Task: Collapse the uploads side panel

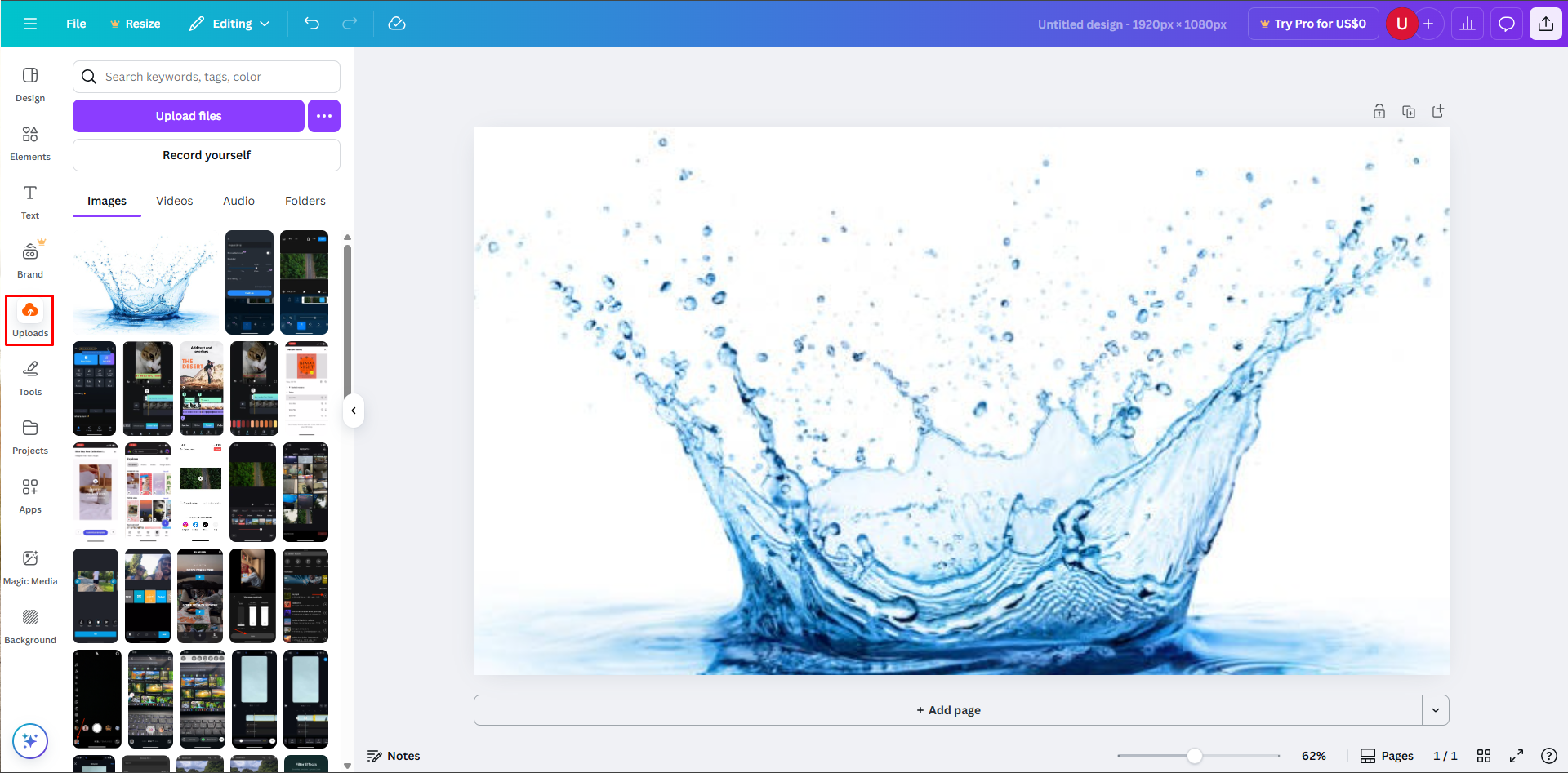Action: 354,411
